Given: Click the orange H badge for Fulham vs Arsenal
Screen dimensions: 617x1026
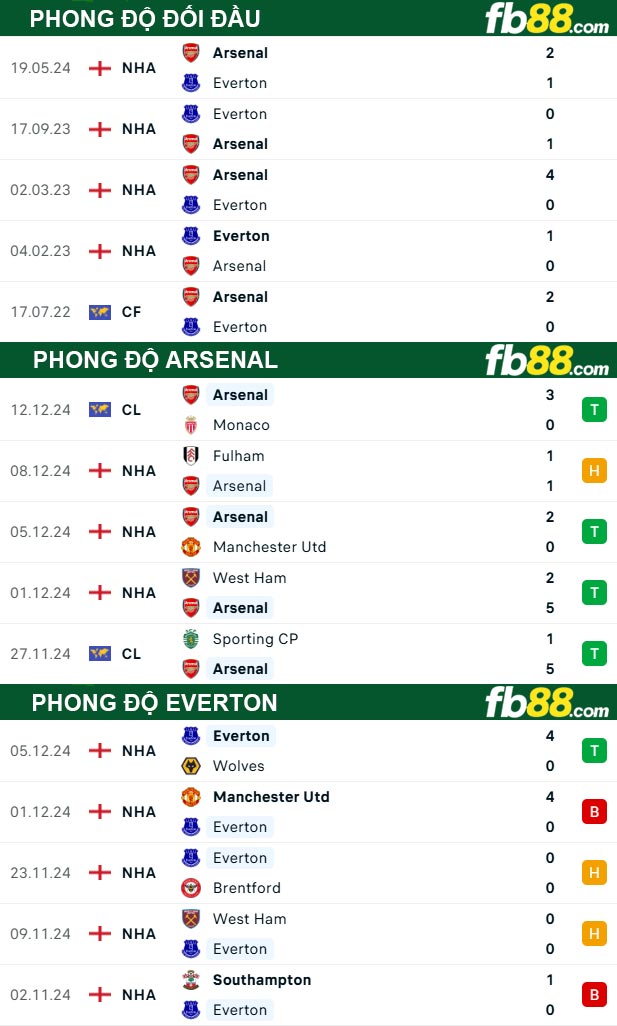Looking at the screenshot, I should (x=594, y=471).
